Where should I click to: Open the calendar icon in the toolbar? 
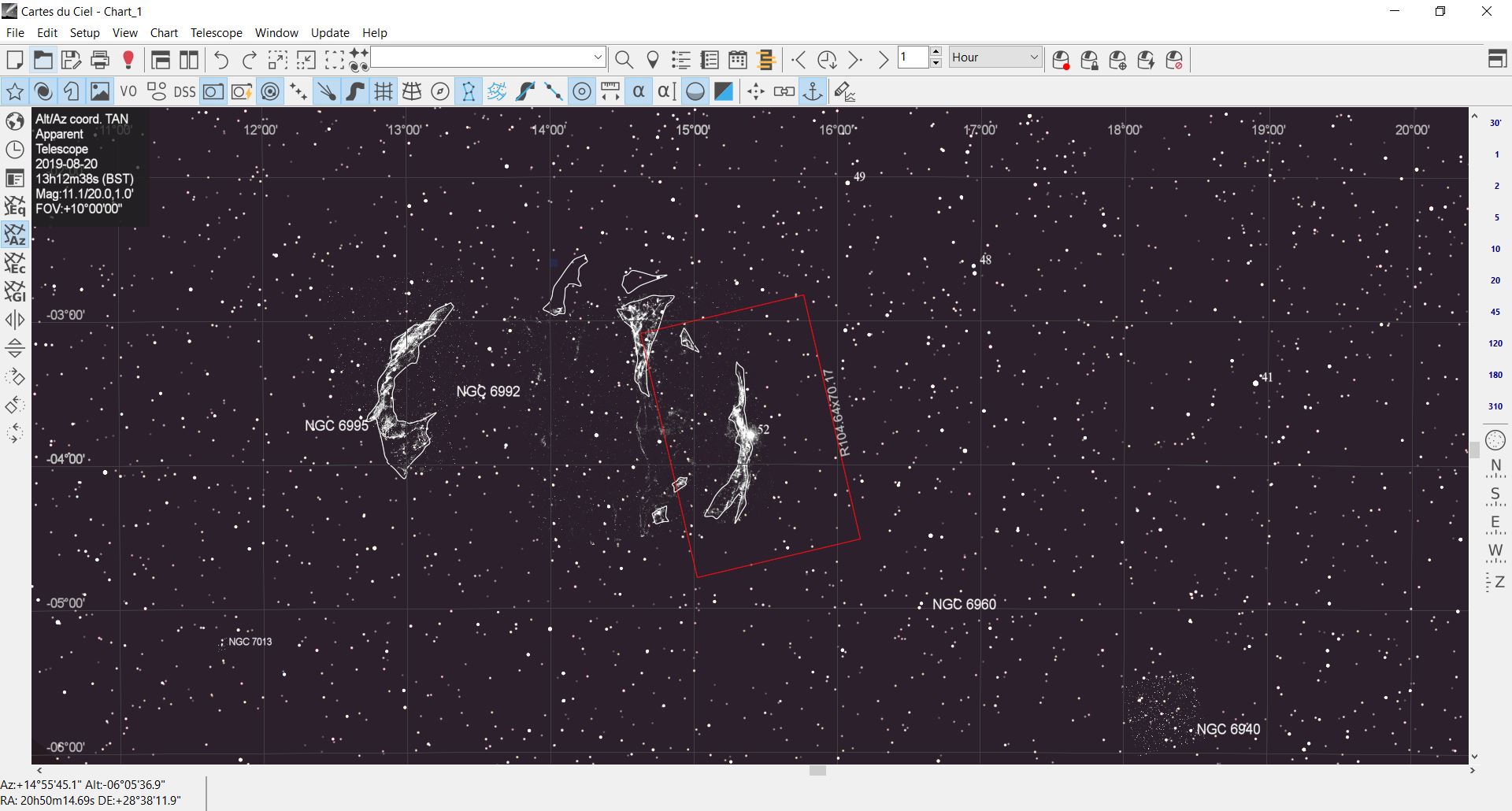coord(738,60)
